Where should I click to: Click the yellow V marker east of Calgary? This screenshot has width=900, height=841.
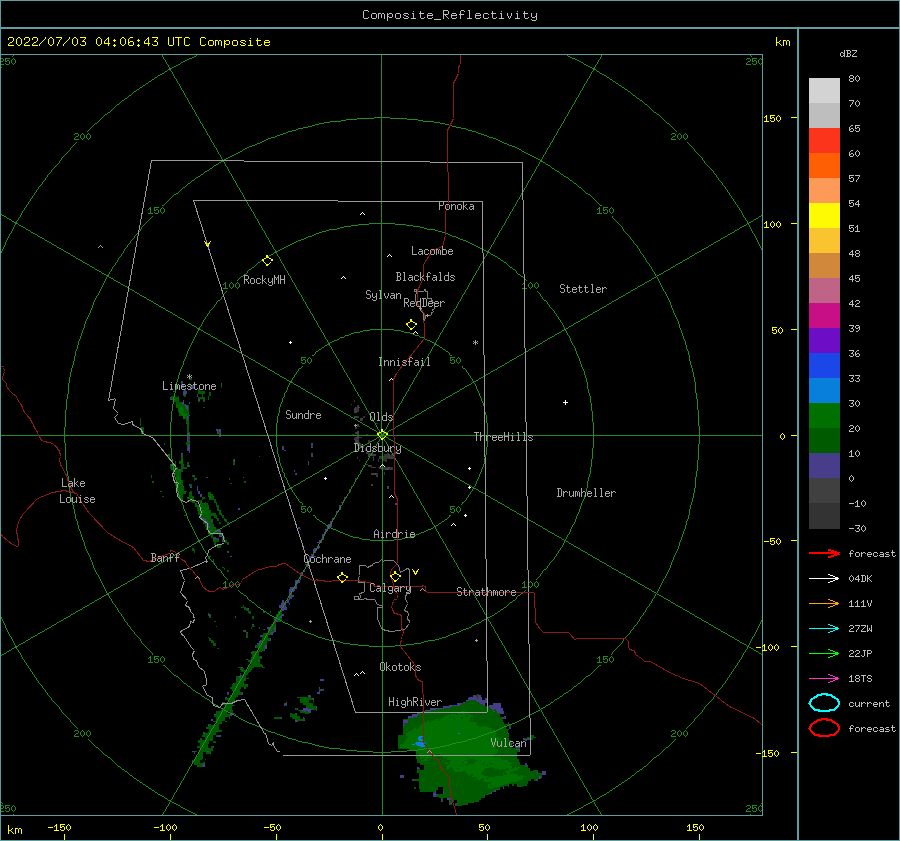416,572
